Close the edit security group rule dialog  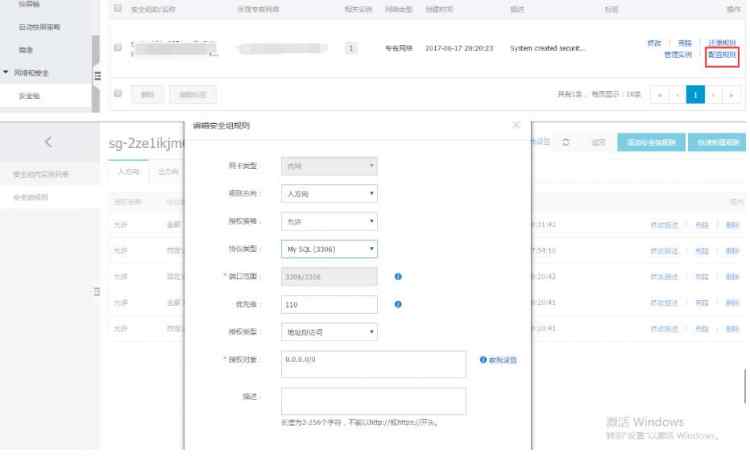pyautogui.click(x=516, y=125)
